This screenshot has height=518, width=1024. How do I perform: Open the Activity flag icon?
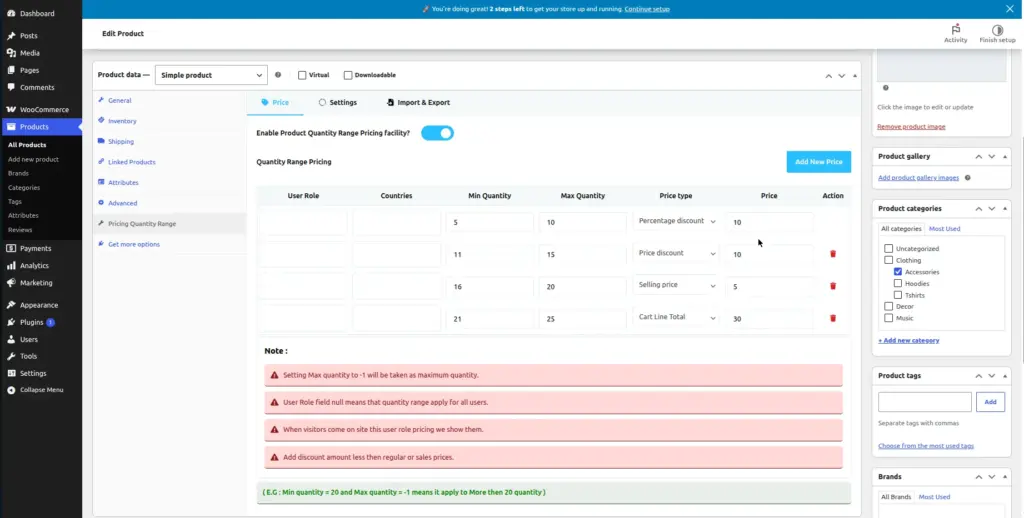[x=955, y=29]
